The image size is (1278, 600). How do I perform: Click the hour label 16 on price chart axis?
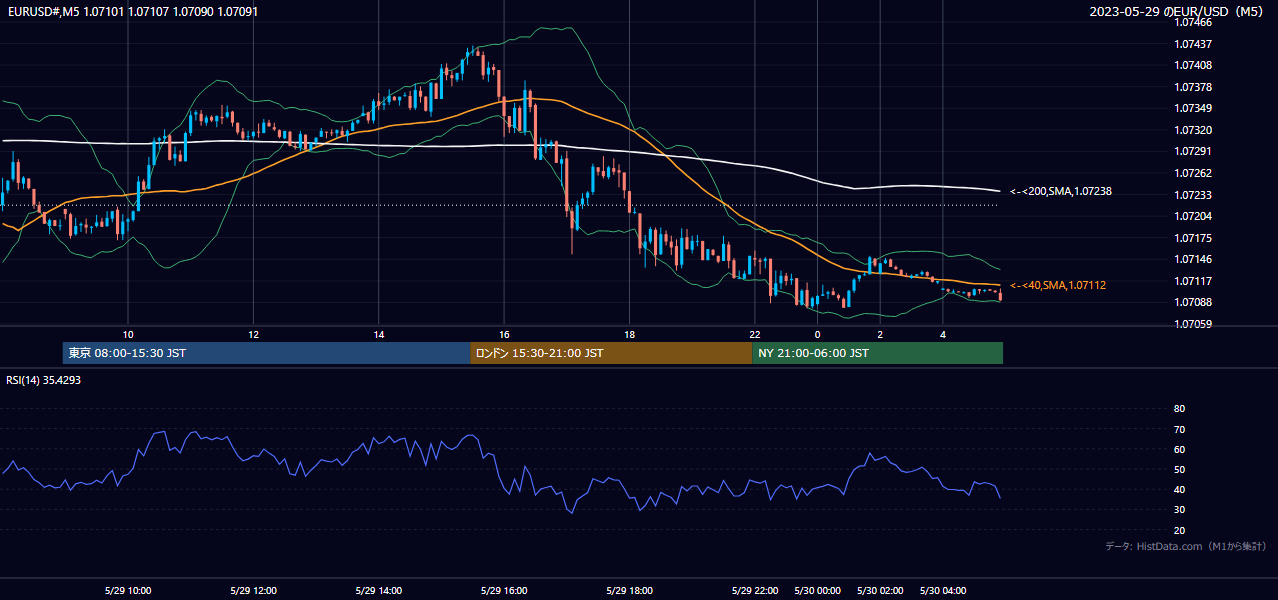504,334
